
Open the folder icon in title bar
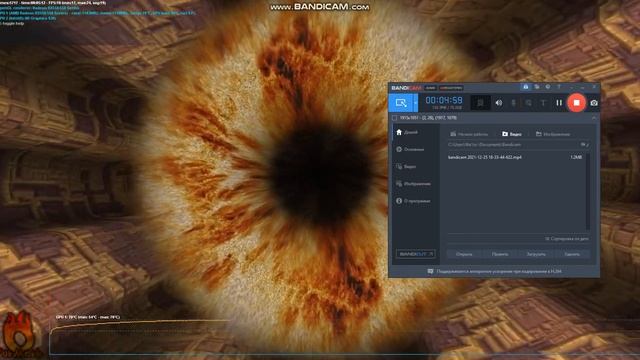(x=537, y=87)
